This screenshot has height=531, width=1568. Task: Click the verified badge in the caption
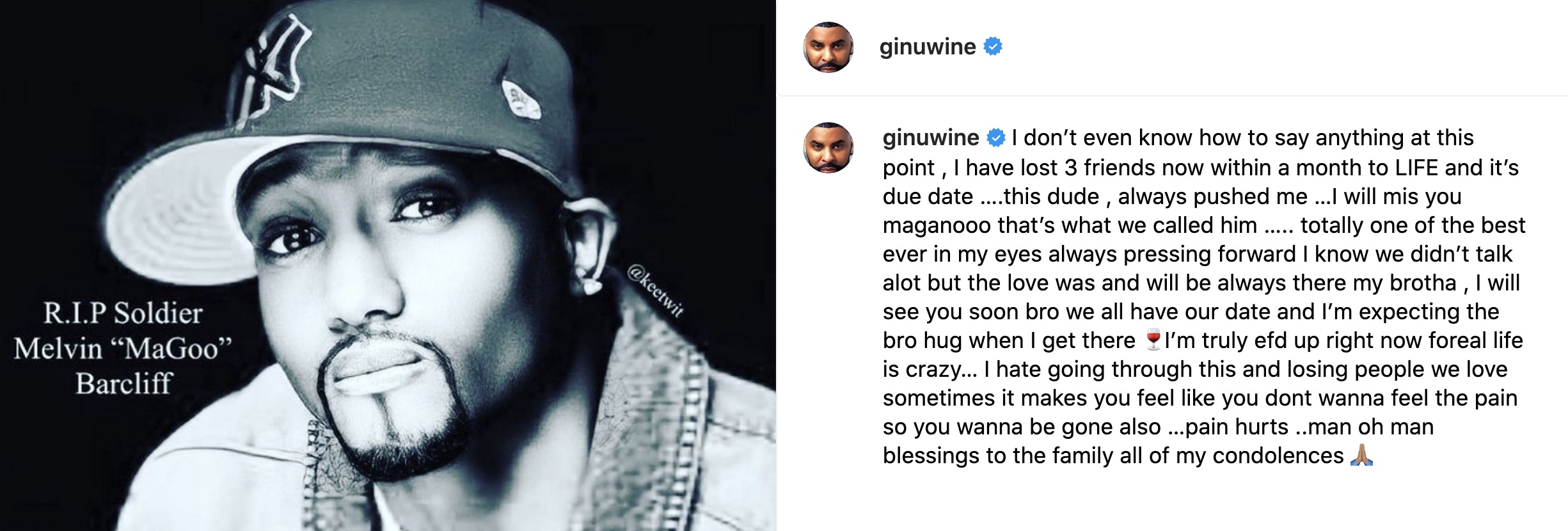click(x=995, y=138)
